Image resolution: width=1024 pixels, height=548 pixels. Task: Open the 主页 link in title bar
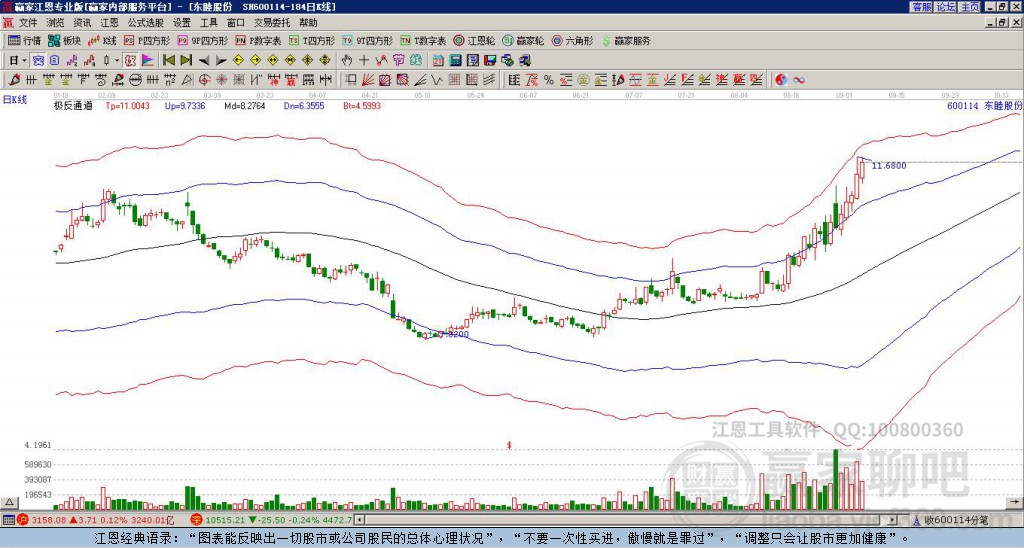pyautogui.click(x=970, y=7)
